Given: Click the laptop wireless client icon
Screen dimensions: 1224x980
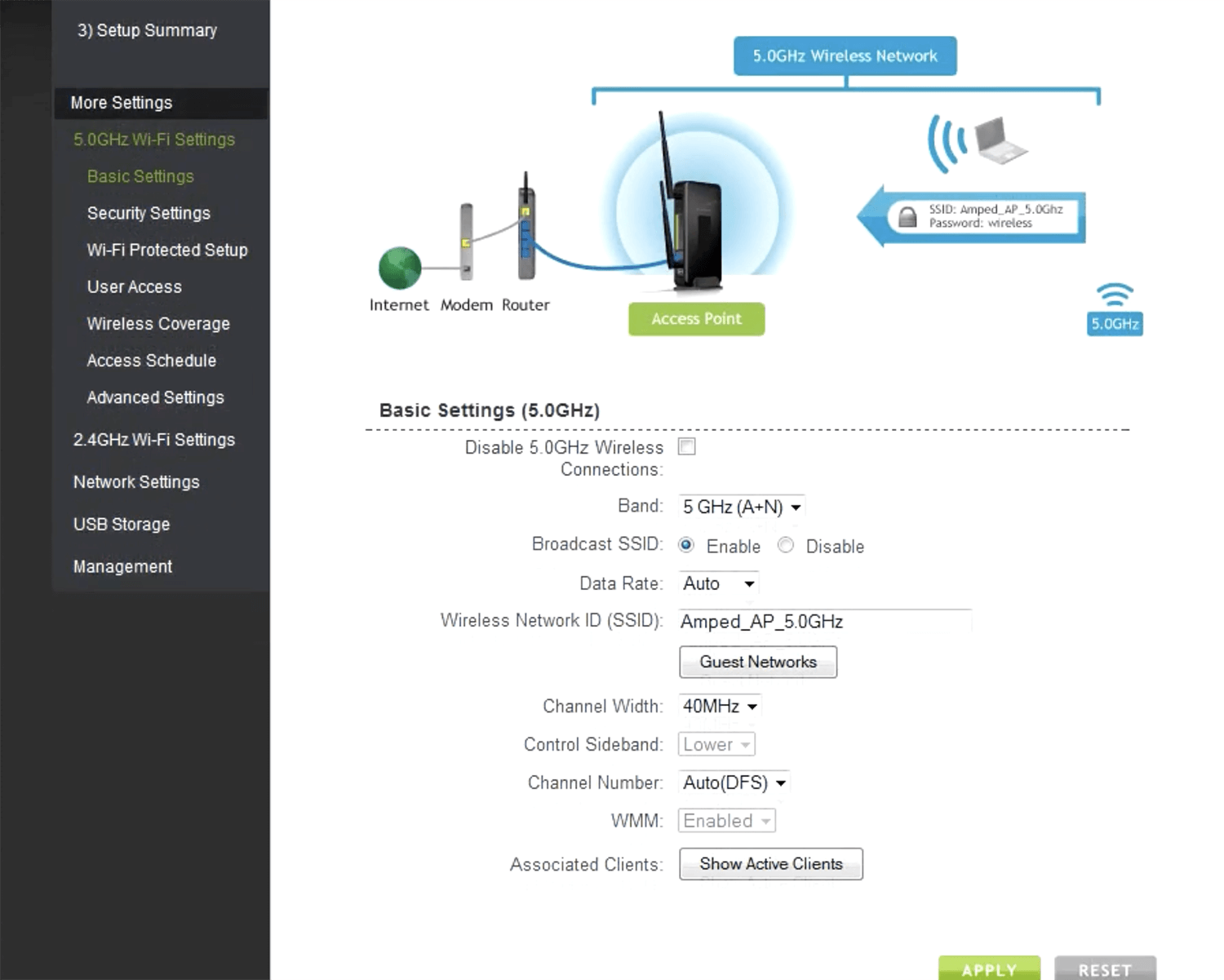Looking at the screenshot, I should [x=1000, y=140].
